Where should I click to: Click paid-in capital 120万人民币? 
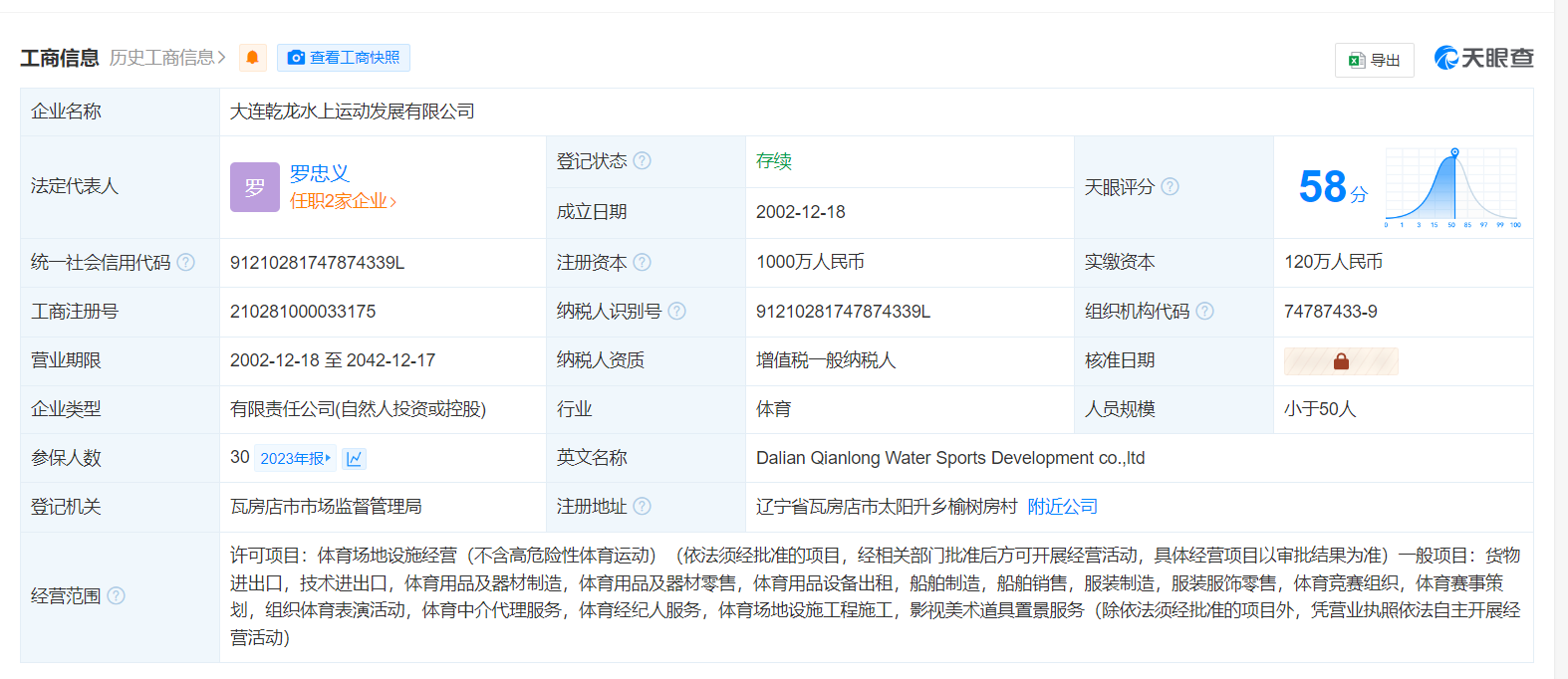(x=1333, y=262)
